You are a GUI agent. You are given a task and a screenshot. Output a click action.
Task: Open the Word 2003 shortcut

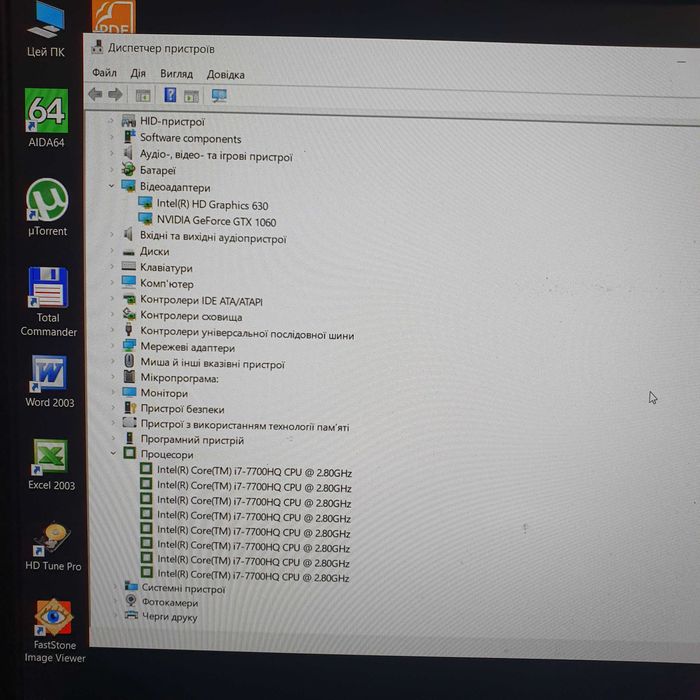pyautogui.click(x=50, y=381)
